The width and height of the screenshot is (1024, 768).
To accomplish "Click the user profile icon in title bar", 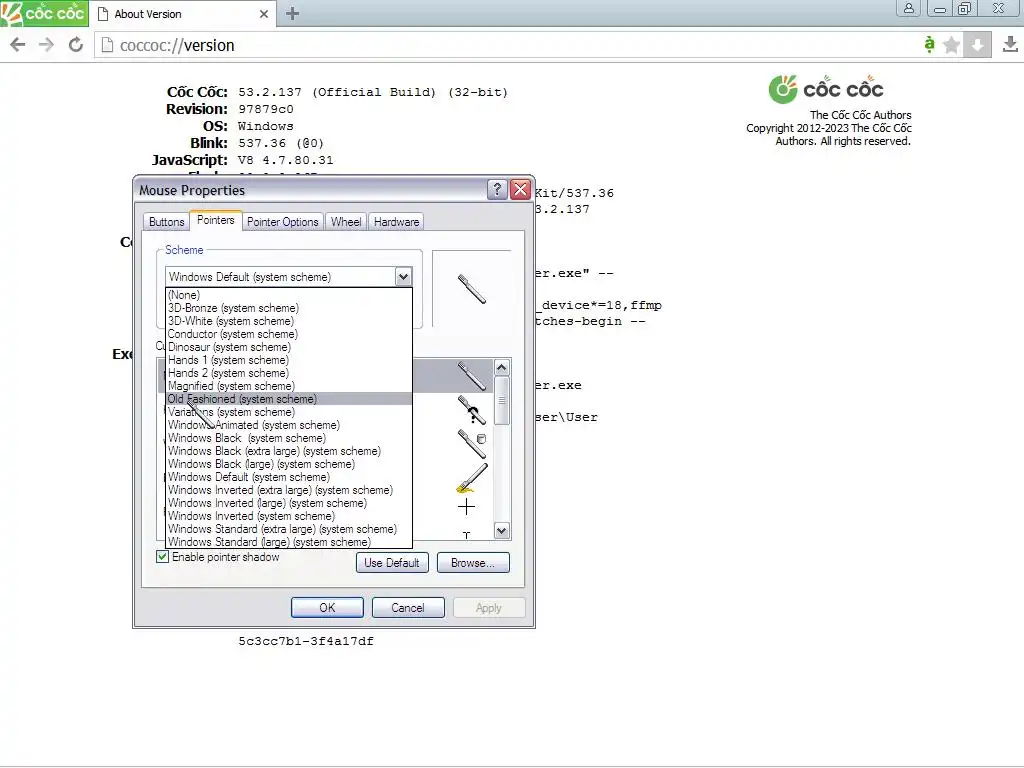I will [908, 8].
